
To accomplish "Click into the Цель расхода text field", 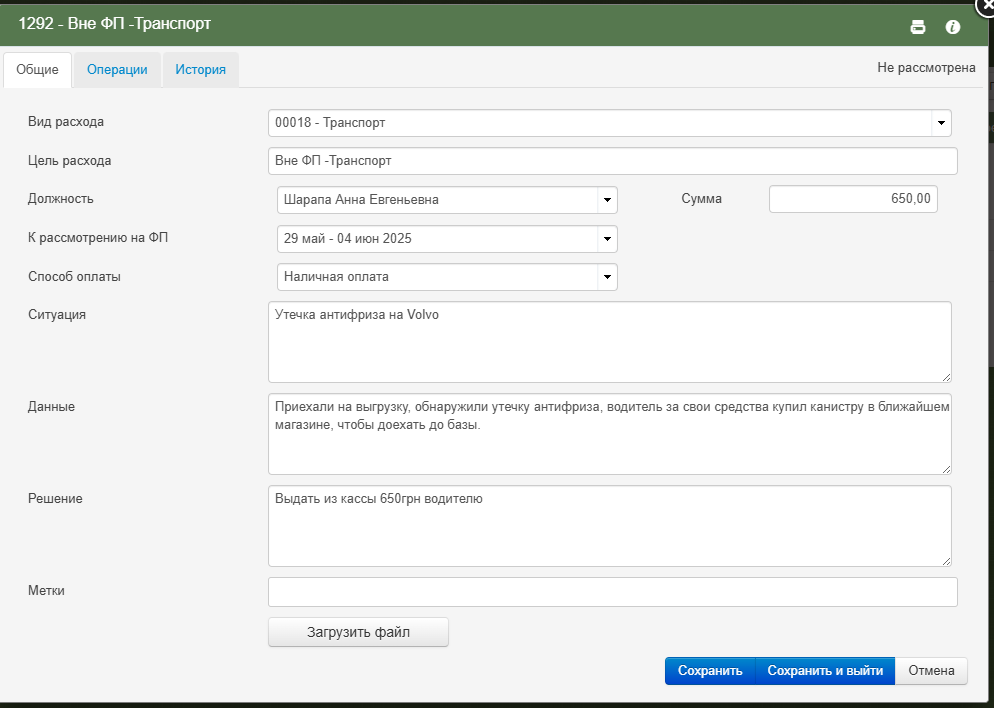I will tap(612, 161).
